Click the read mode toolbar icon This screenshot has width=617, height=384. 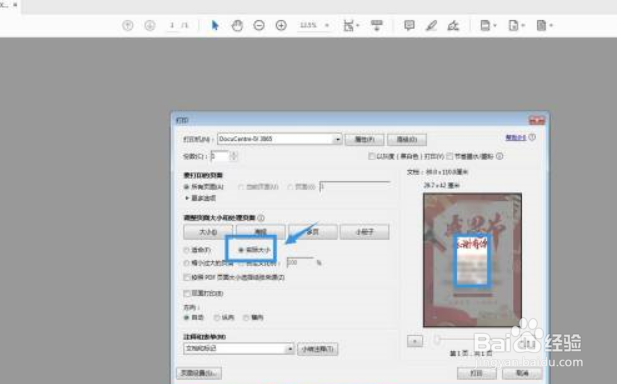(377, 26)
